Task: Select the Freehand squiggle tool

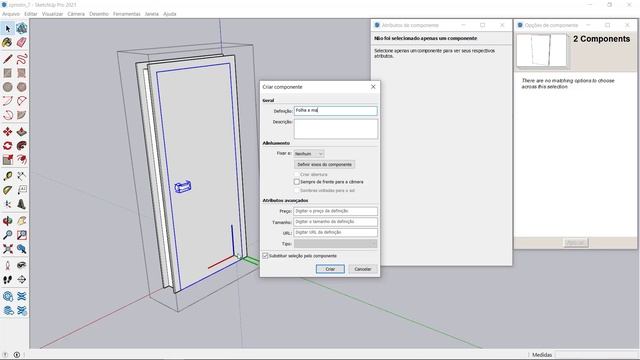Action: pos(22,59)
